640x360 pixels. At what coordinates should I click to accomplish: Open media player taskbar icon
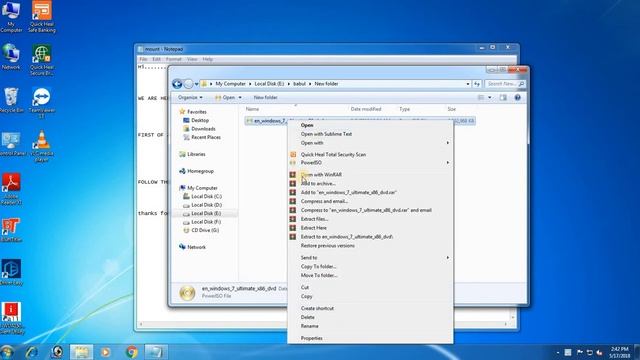(106, 352)
